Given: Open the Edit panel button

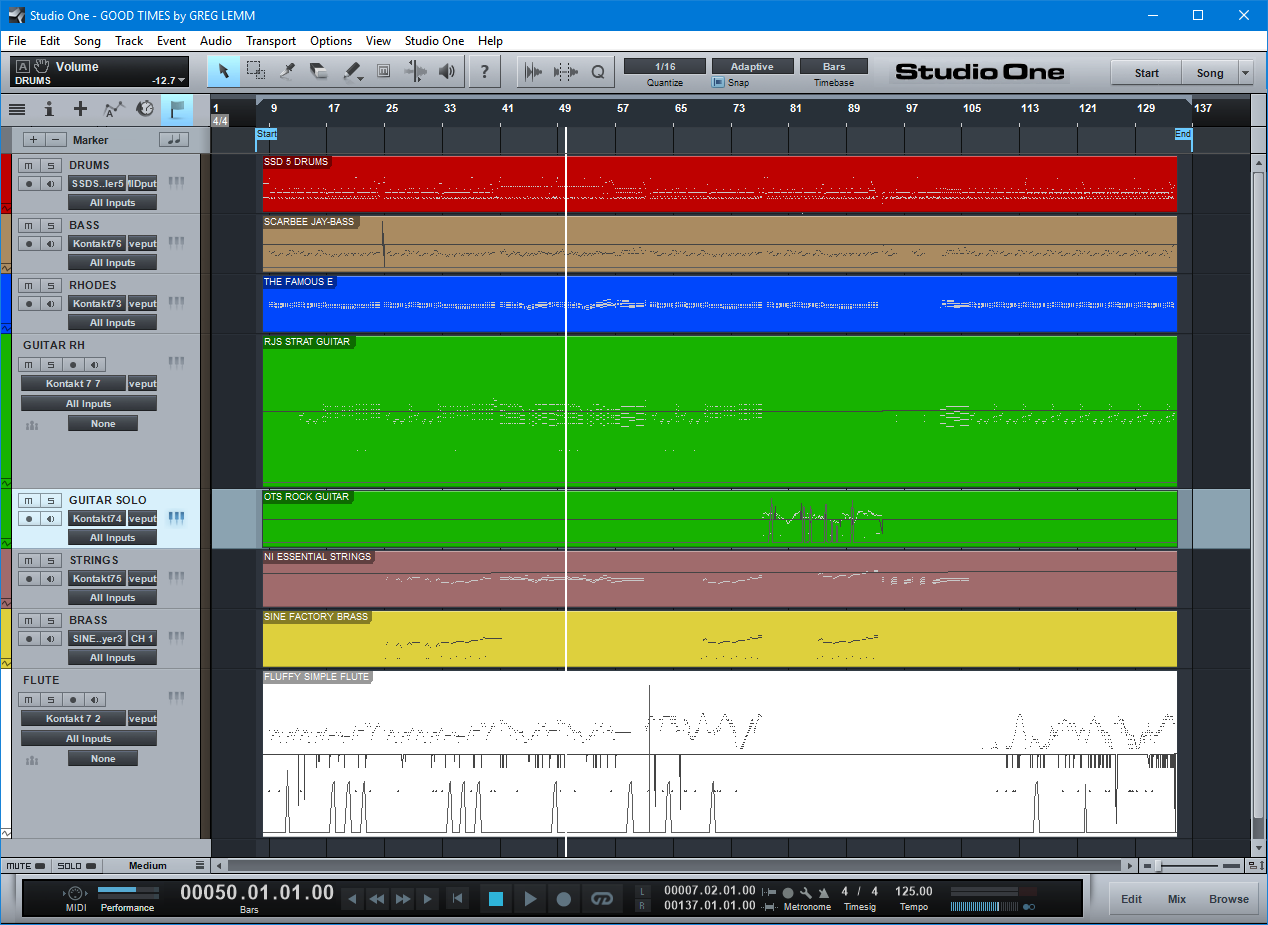Looking at the screenshot, I should 1131,899.
